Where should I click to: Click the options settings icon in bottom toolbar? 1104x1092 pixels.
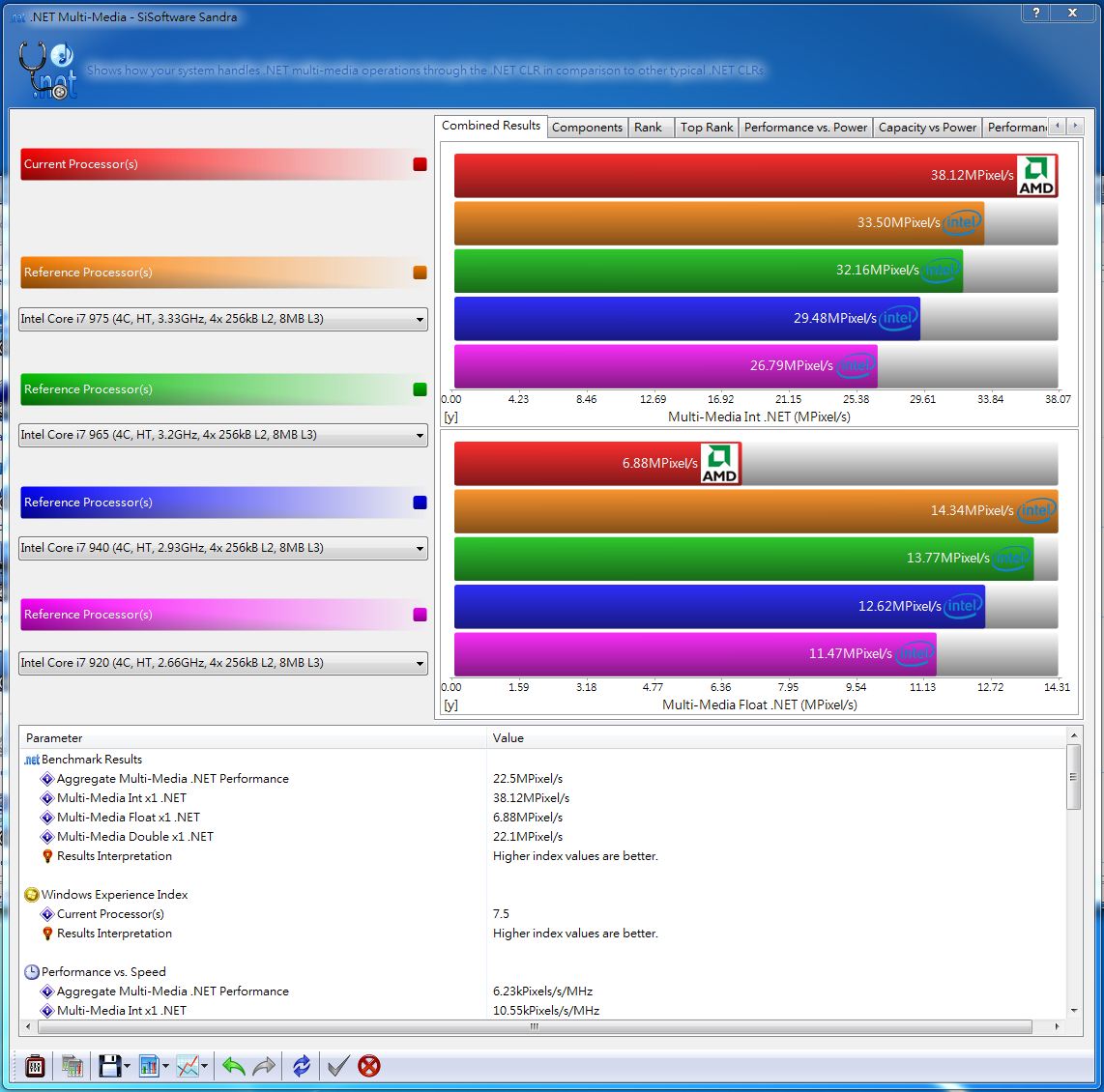(35, 1066)
